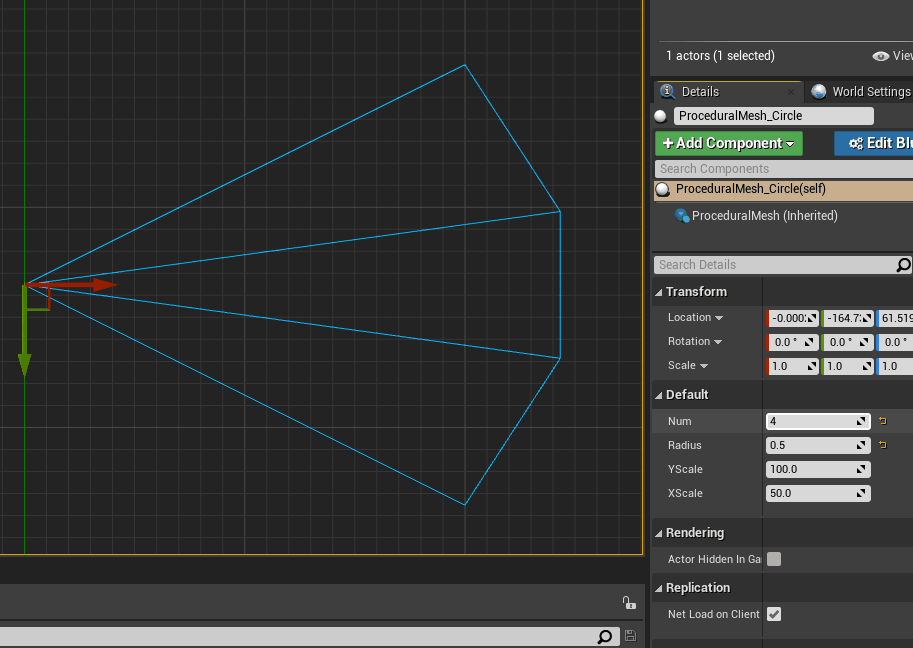The width and height of the screenshot is (913, 648).
Task: Click the Details tab info icon
Action: pos(666,91)
